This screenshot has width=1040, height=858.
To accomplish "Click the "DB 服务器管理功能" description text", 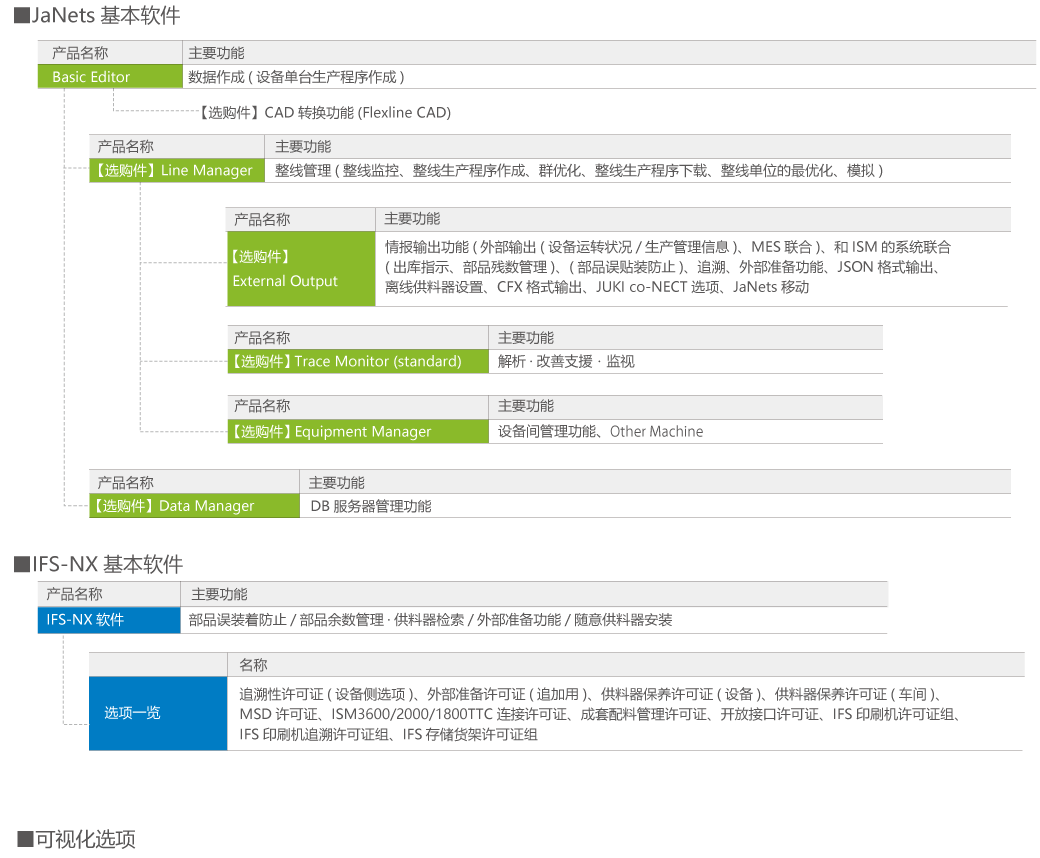I will [x=371, y=506].
